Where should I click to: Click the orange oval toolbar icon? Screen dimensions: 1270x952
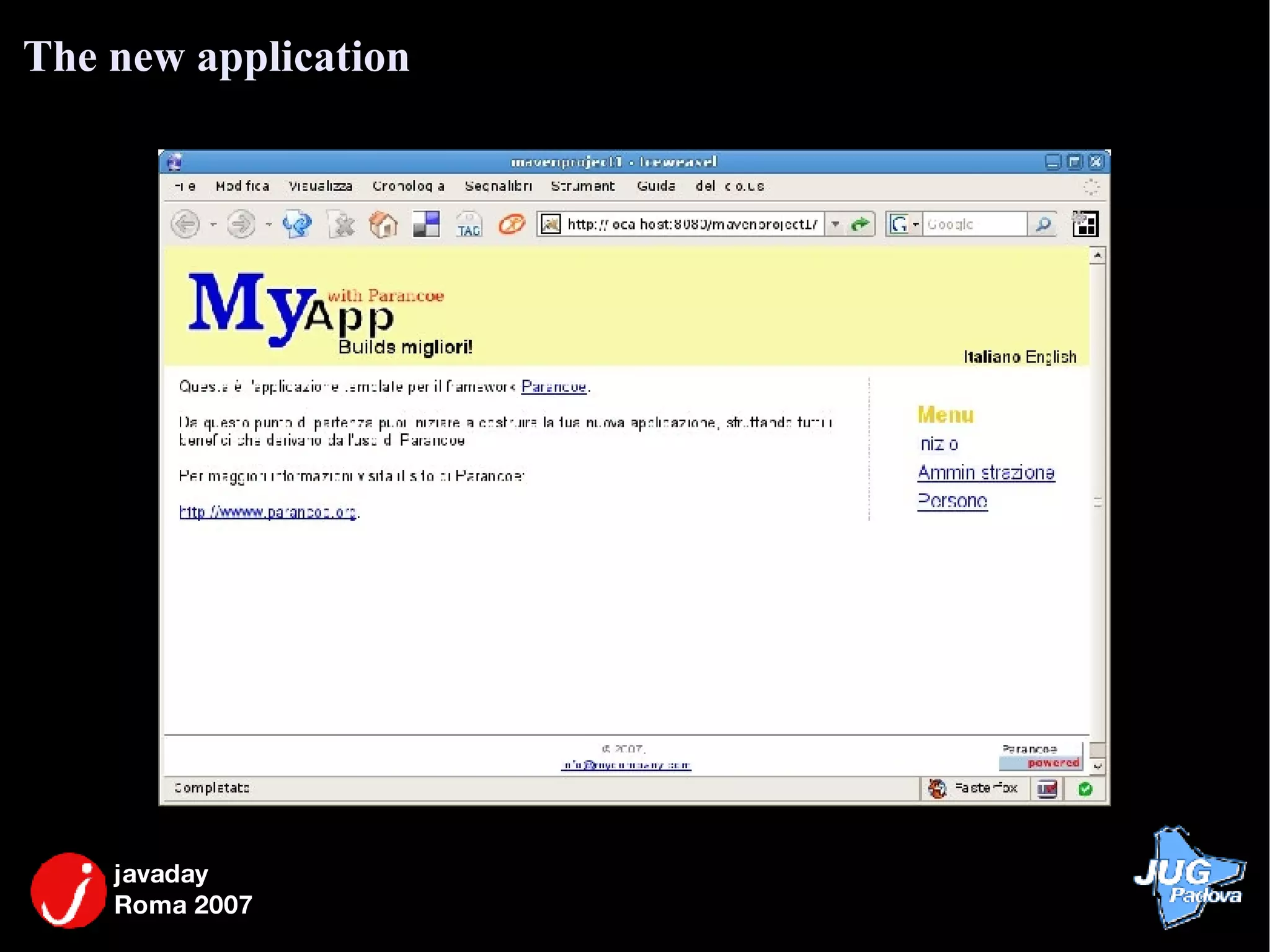(x=512, y=224)
